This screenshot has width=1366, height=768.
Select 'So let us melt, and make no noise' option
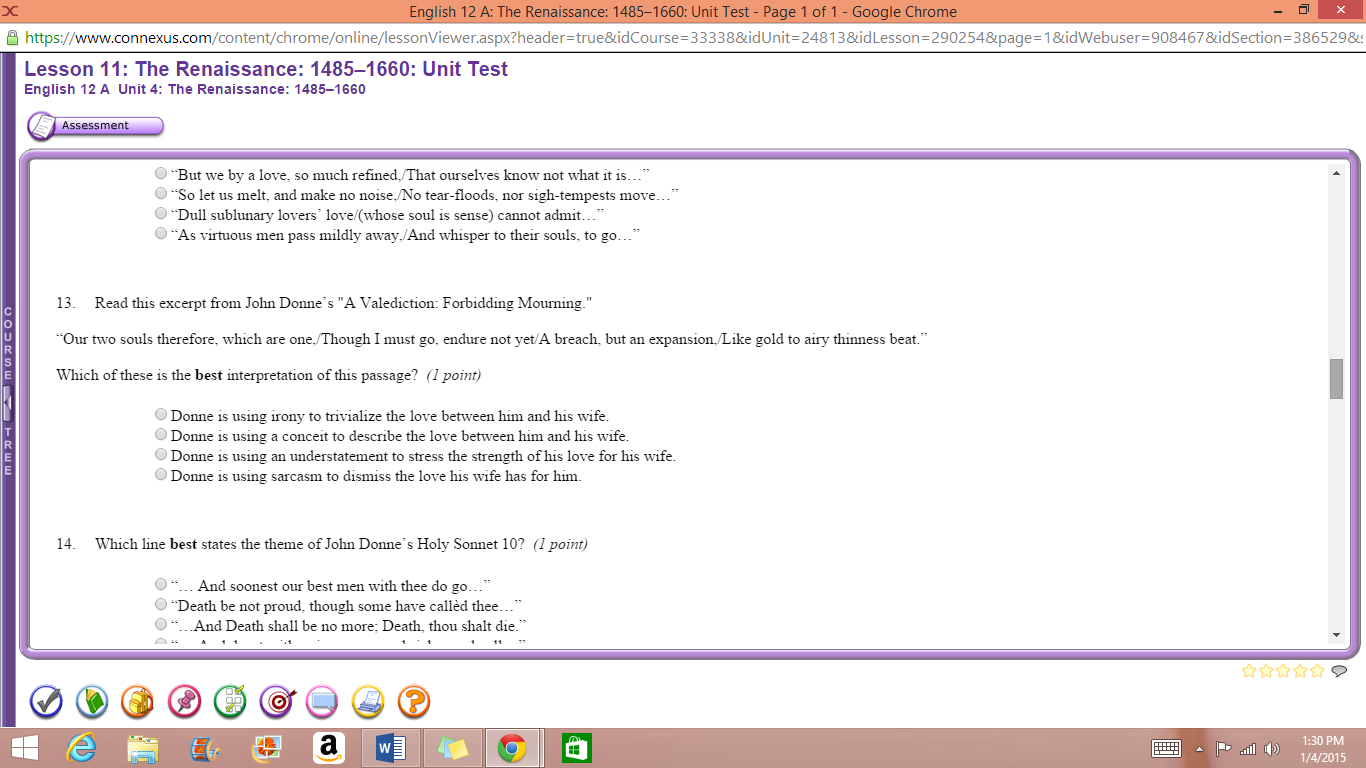point(160,193)
